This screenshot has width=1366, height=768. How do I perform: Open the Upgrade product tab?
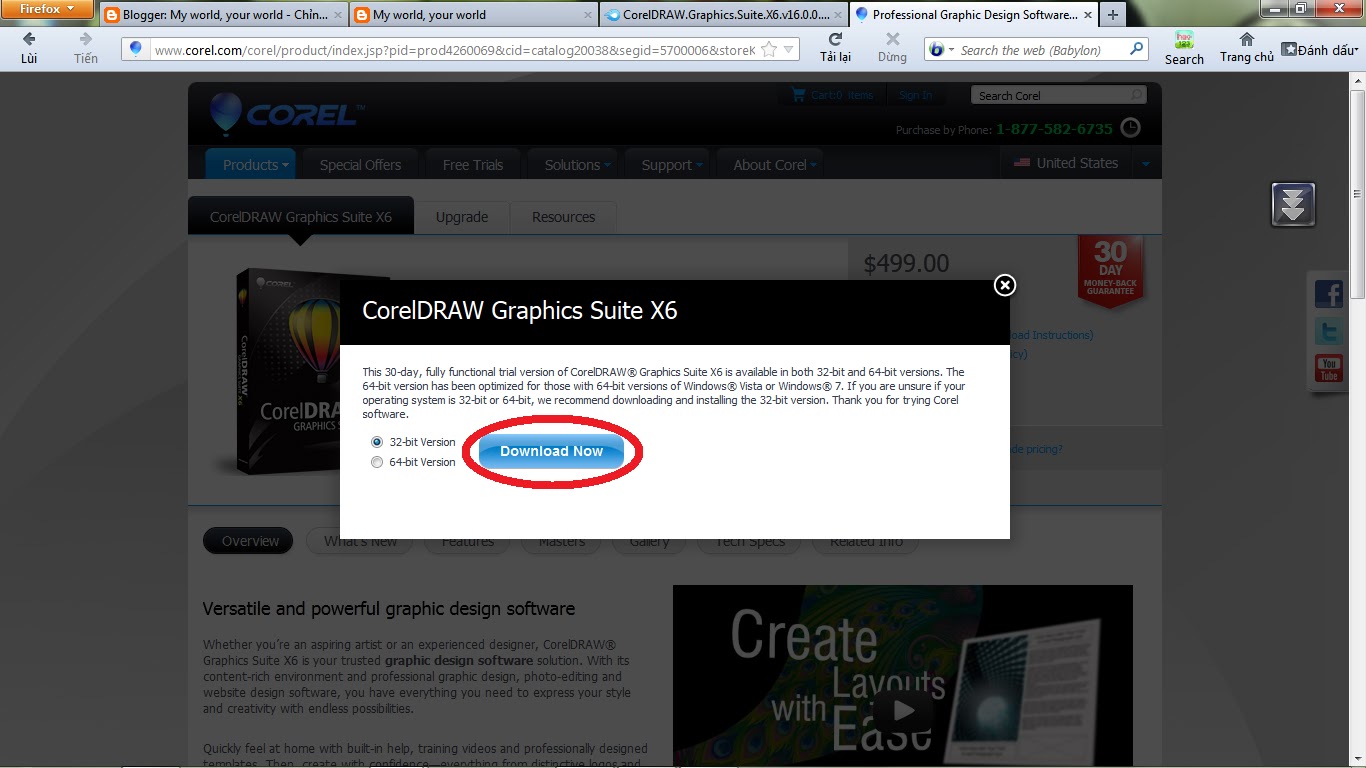462,217
